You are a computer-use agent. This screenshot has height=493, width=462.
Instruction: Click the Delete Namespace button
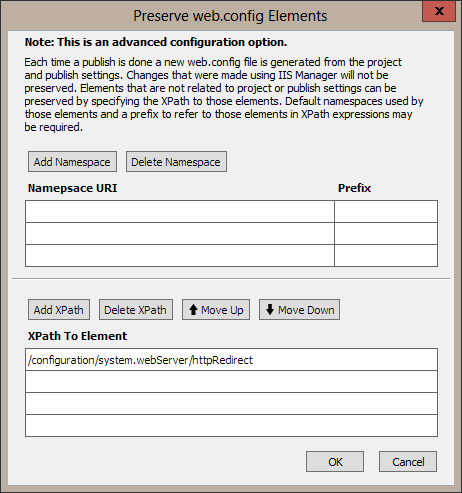click(176, 162)
